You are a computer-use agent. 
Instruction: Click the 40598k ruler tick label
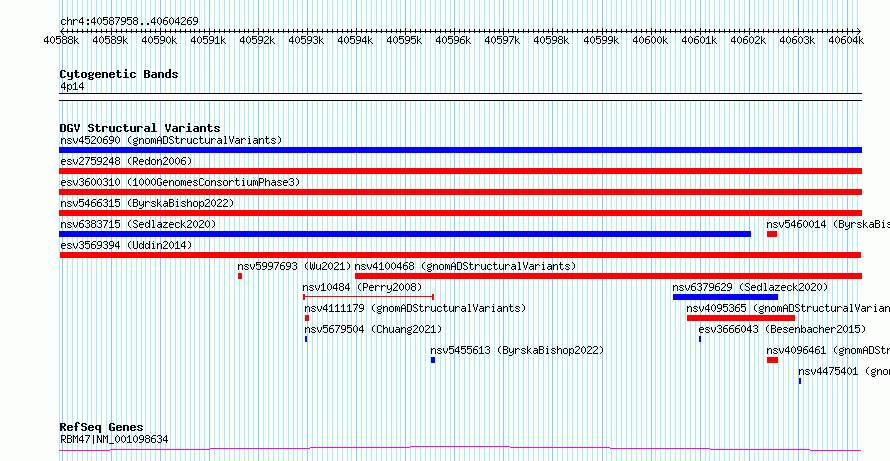point(550,40)
